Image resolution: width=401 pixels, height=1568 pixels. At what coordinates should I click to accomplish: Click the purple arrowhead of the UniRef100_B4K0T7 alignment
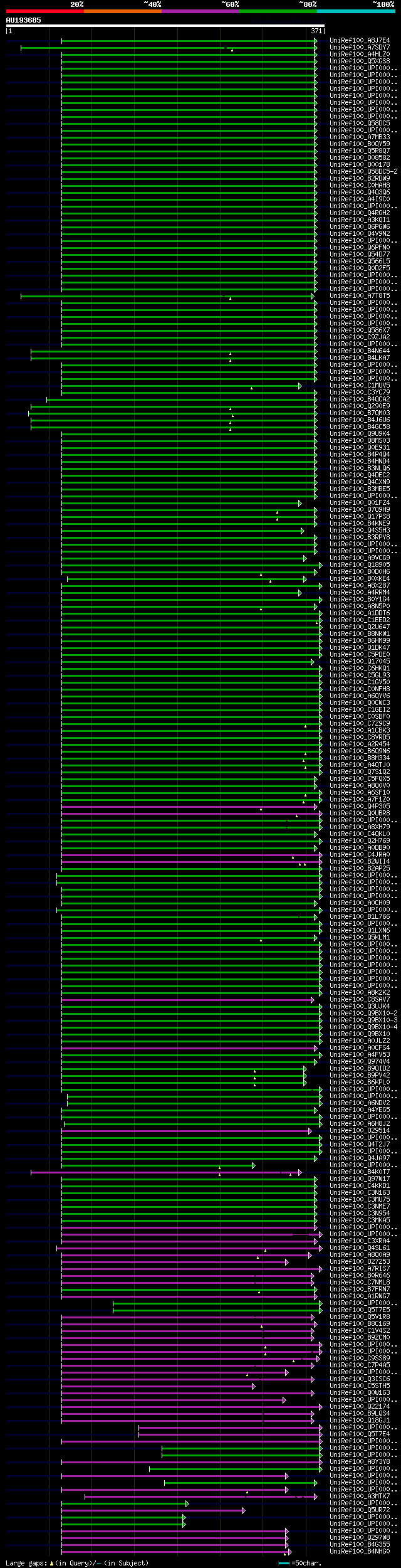coord(300,1172)
